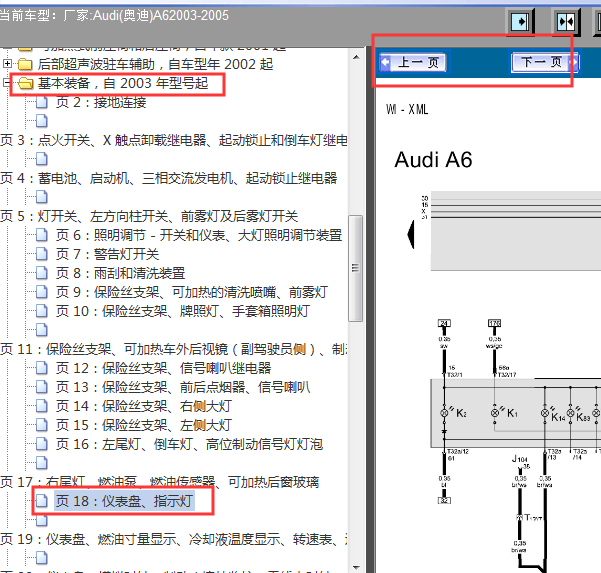The width and height of the screenshot is (601, 573).
Task: Click document icon beside 页 18
Action: 42,501
